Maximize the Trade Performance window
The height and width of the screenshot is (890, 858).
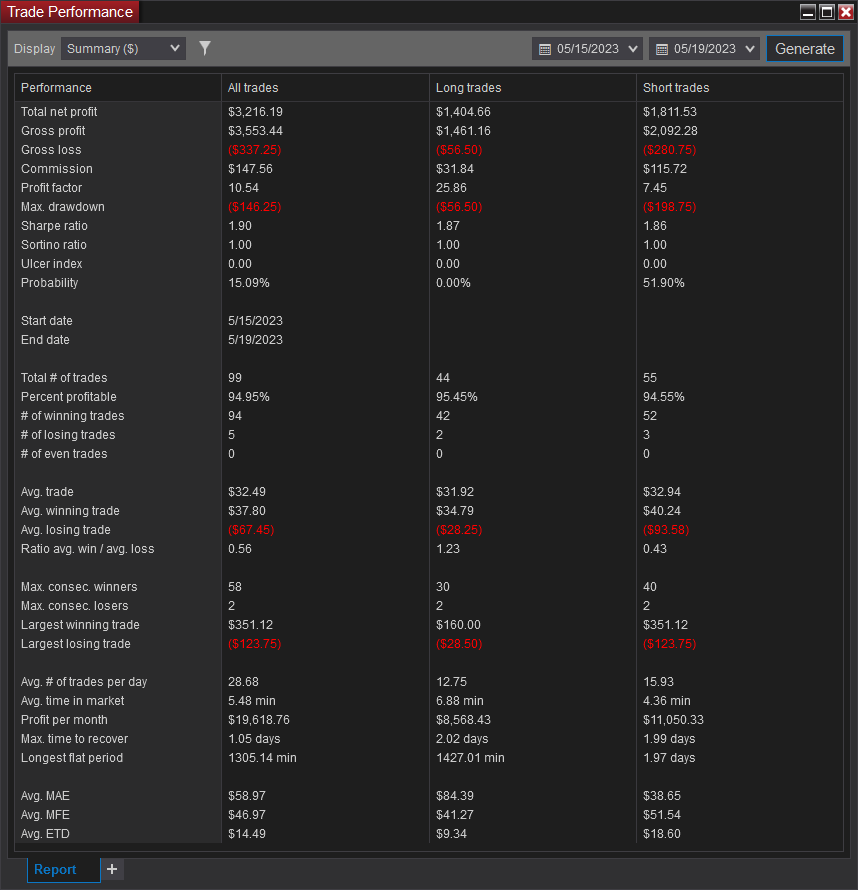827,12
